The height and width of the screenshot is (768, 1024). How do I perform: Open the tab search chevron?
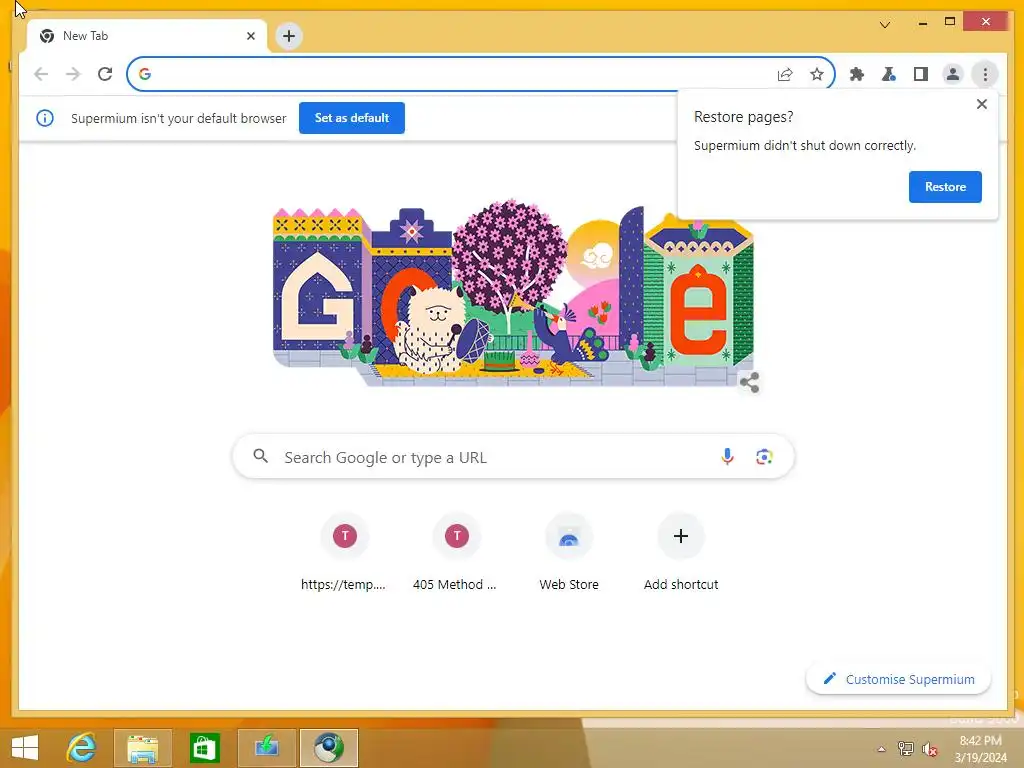tap(885, 25)
